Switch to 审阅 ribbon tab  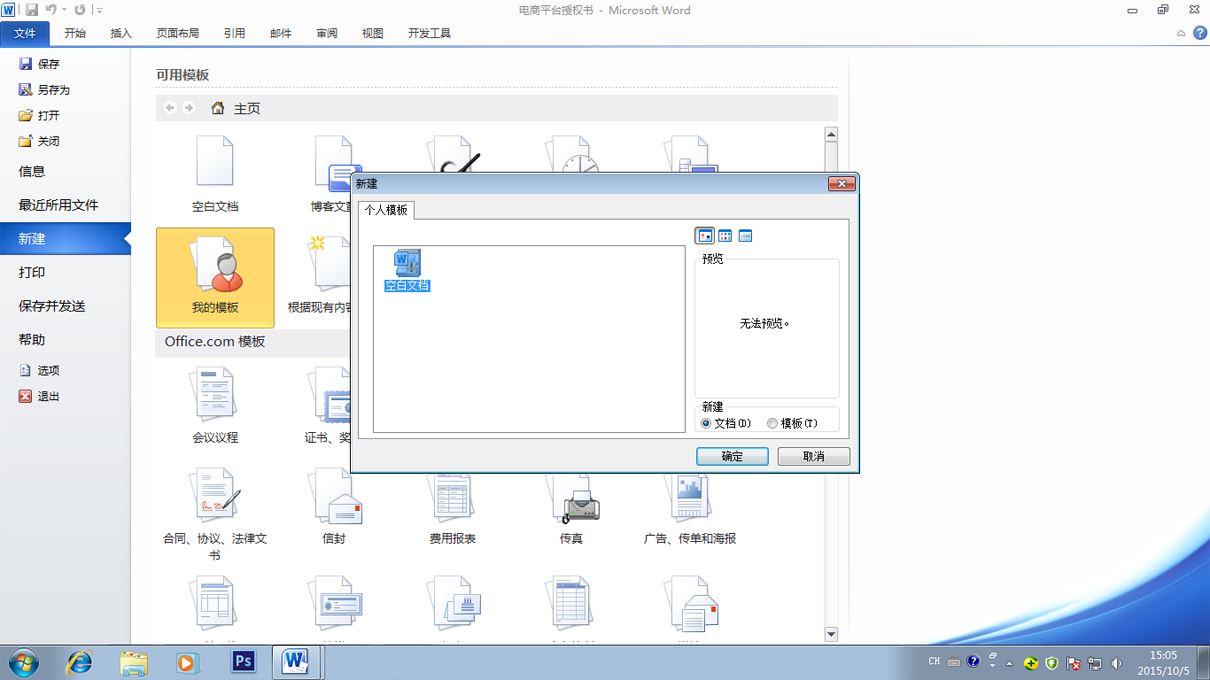coord(327,33)
